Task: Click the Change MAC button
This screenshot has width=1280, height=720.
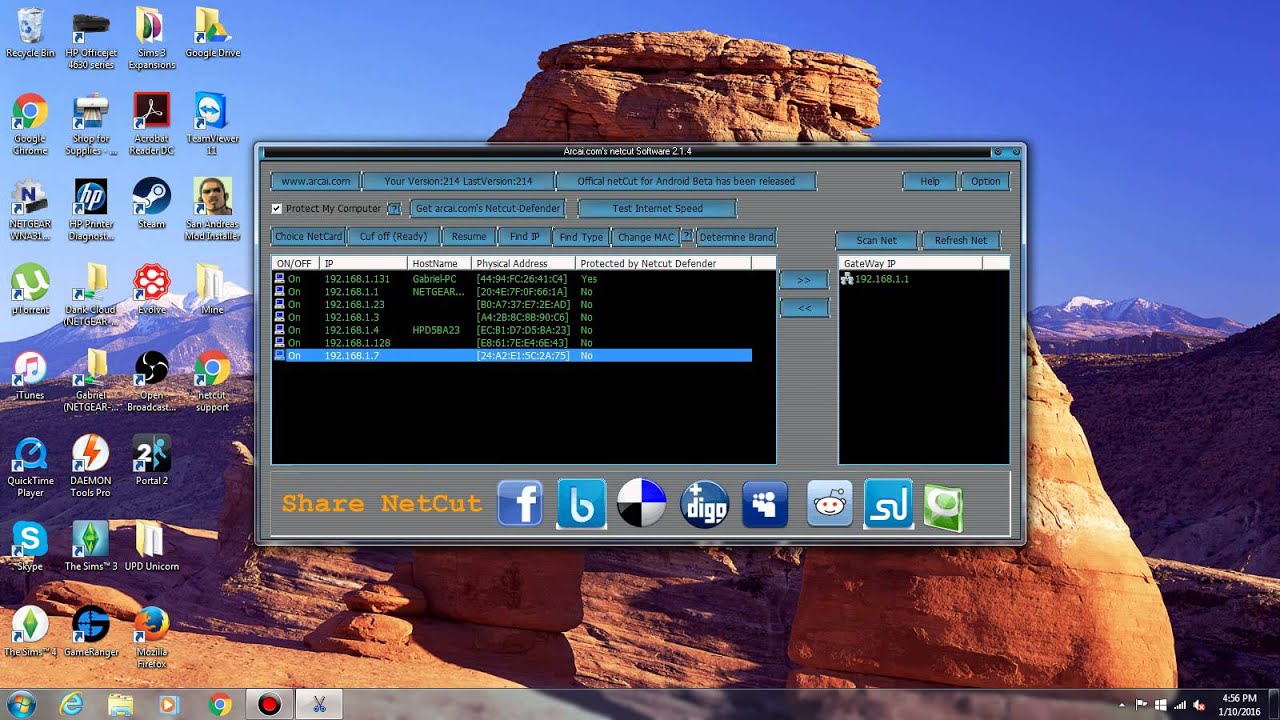Action: [x=646, y=237]
